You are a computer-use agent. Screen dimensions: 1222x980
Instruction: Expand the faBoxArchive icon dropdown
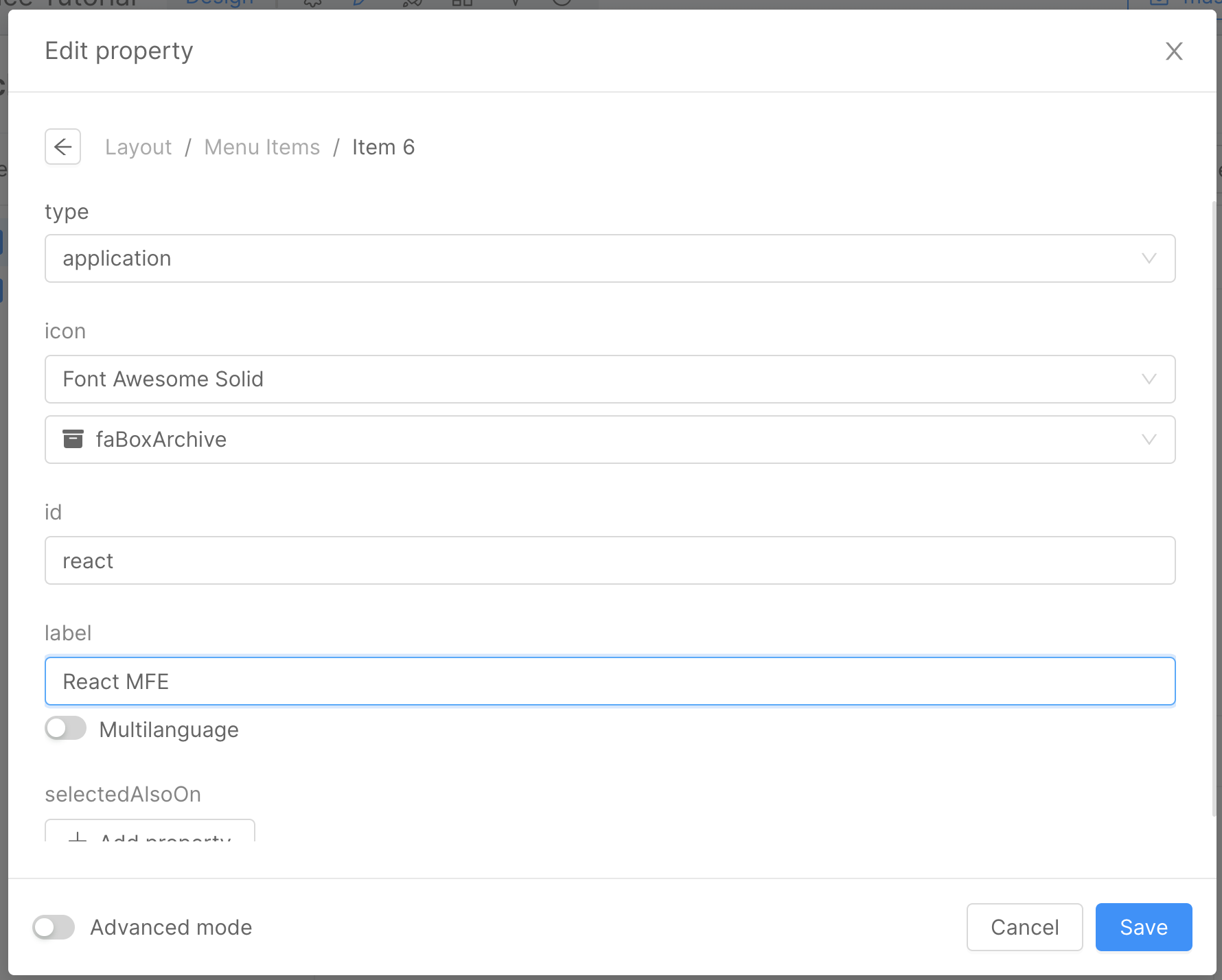tap(1149, 439)
